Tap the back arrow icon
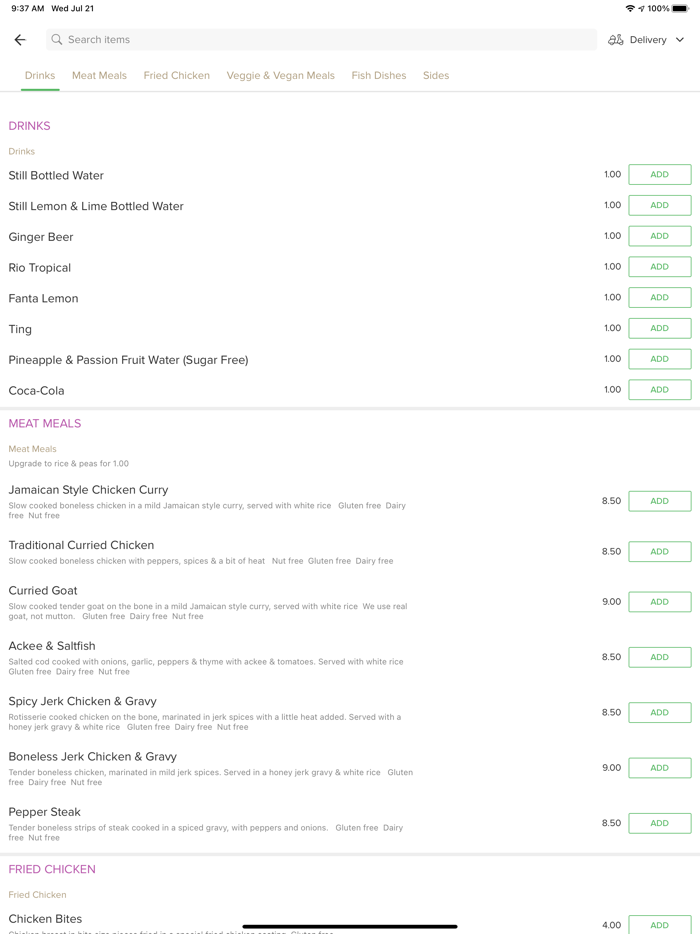This screenshot has width=700, height=934. [x=20, y=40]
